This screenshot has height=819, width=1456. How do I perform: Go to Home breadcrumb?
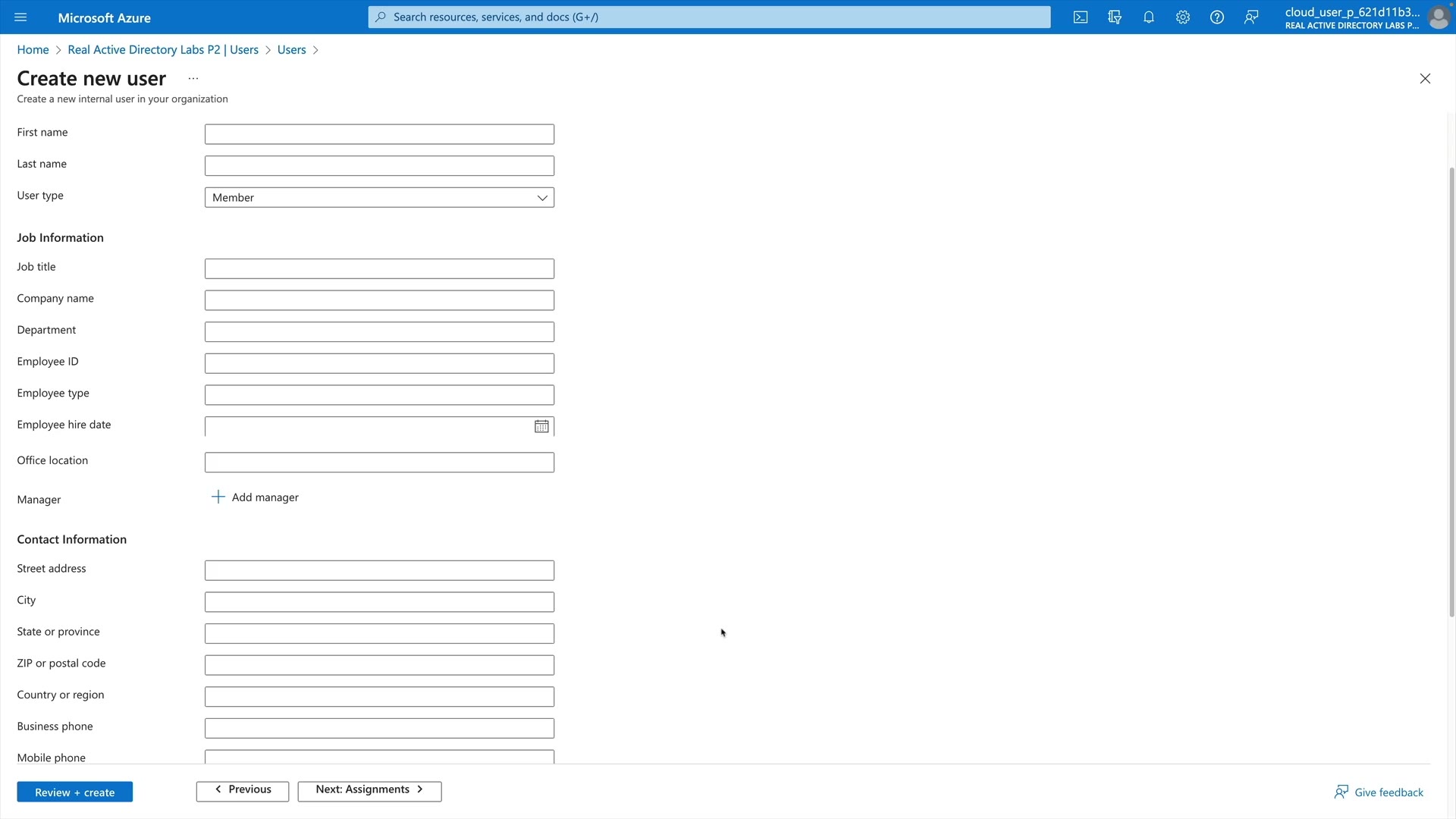33,50
